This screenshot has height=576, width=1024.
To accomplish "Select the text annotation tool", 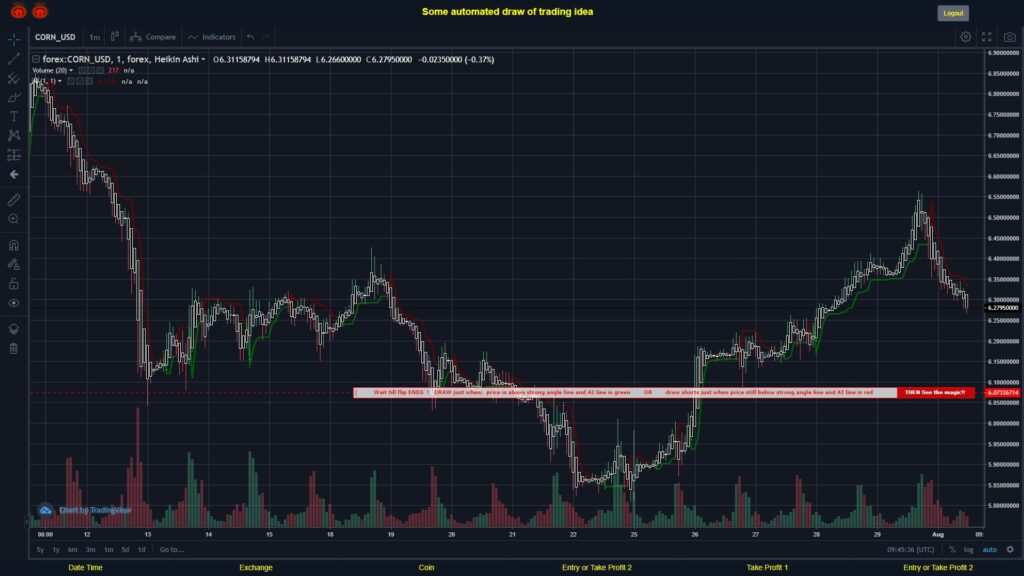I will (14, 116).
